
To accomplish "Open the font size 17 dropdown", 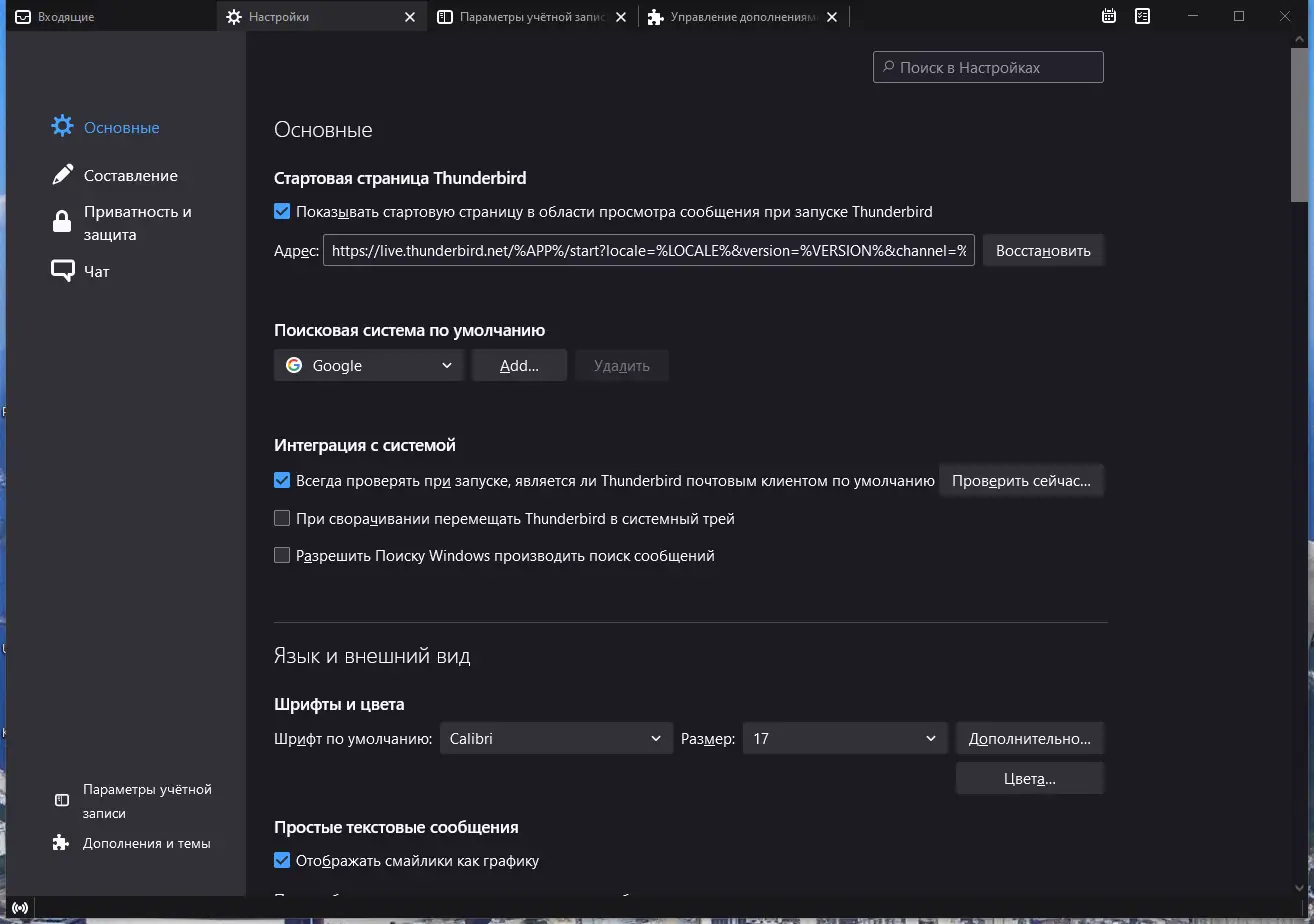I will (844, 739).
